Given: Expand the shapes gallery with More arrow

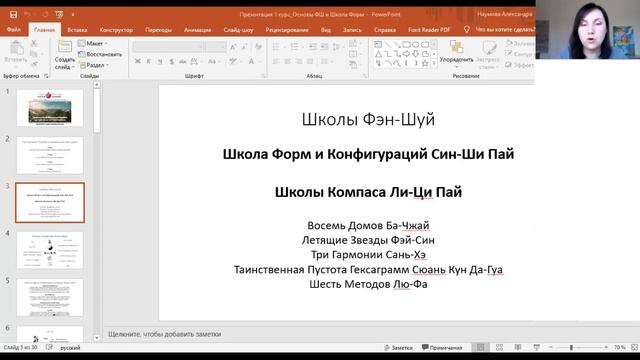Looking at the screenshot, I should click(434, 63).
